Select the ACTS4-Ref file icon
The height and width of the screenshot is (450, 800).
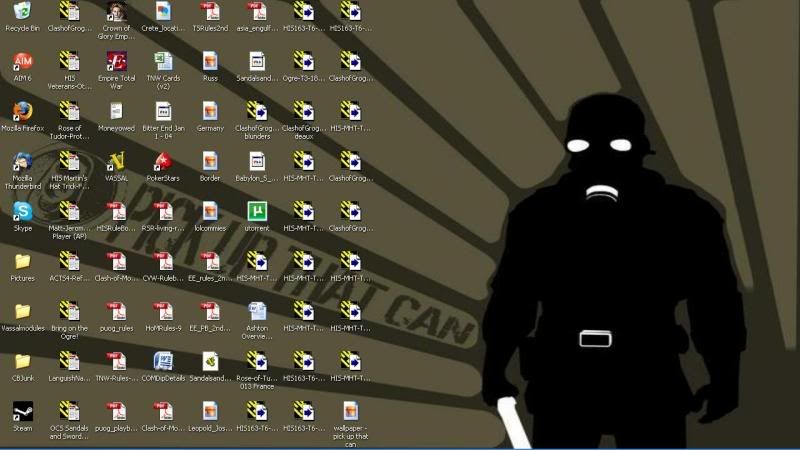(69, 261)
